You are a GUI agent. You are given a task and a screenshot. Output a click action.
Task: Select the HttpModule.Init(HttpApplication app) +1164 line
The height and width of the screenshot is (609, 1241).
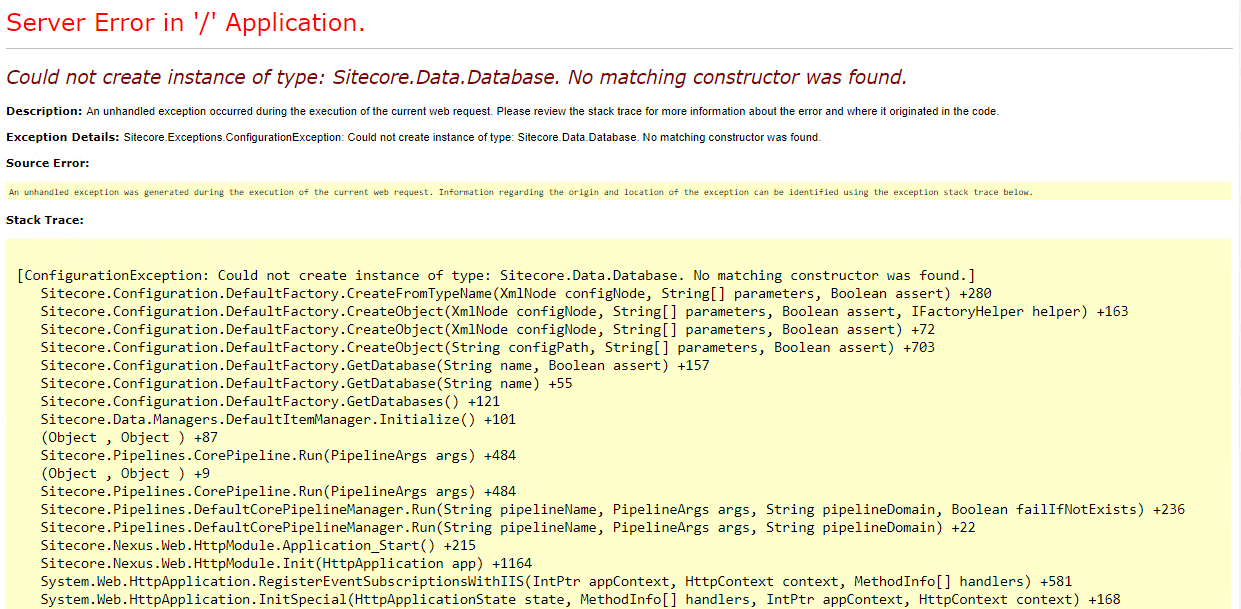point(287,563)
